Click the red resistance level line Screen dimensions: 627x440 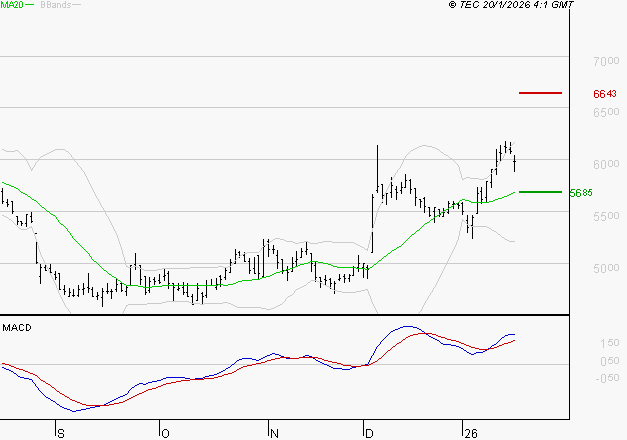(x=540, y=93)
